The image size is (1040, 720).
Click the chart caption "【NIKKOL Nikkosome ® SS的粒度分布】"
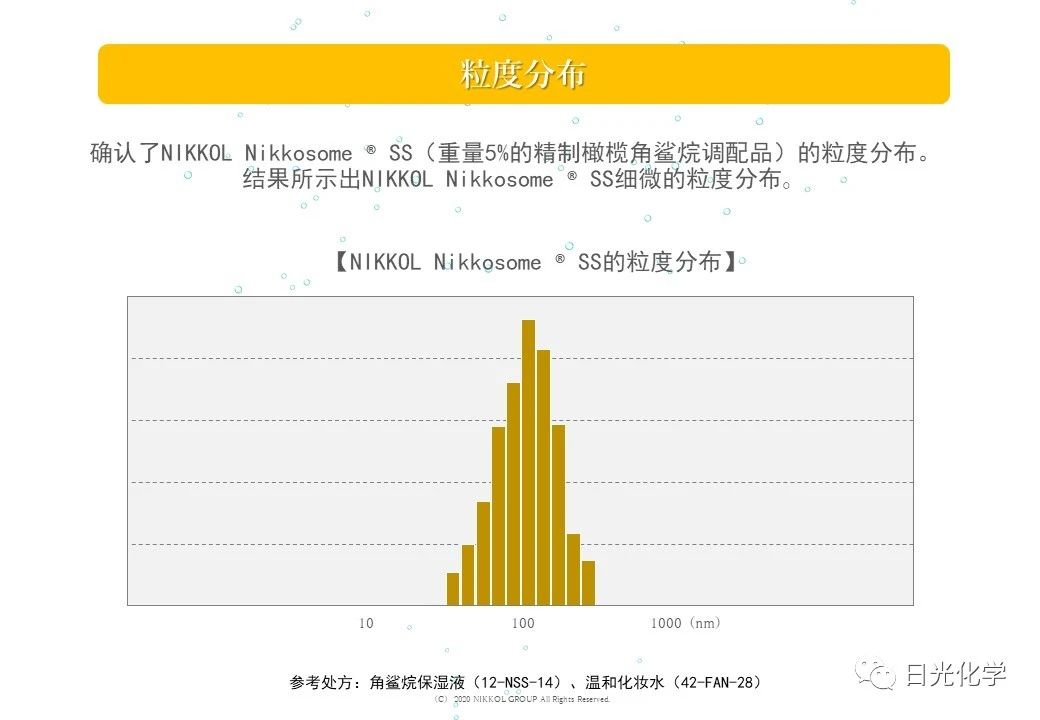click(536, 262)
